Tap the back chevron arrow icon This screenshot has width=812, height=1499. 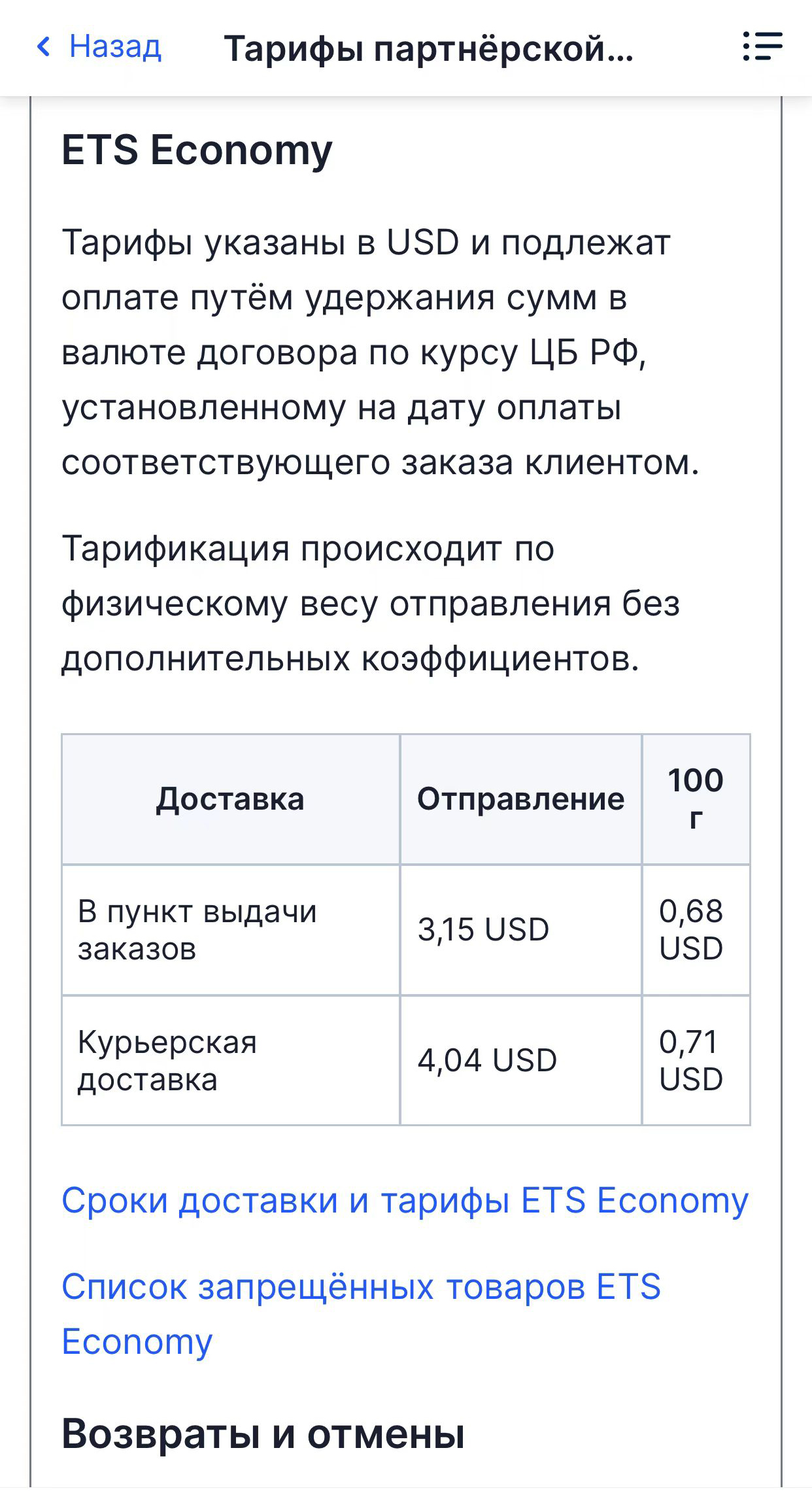pyautogui.click(x=44, y=47)
